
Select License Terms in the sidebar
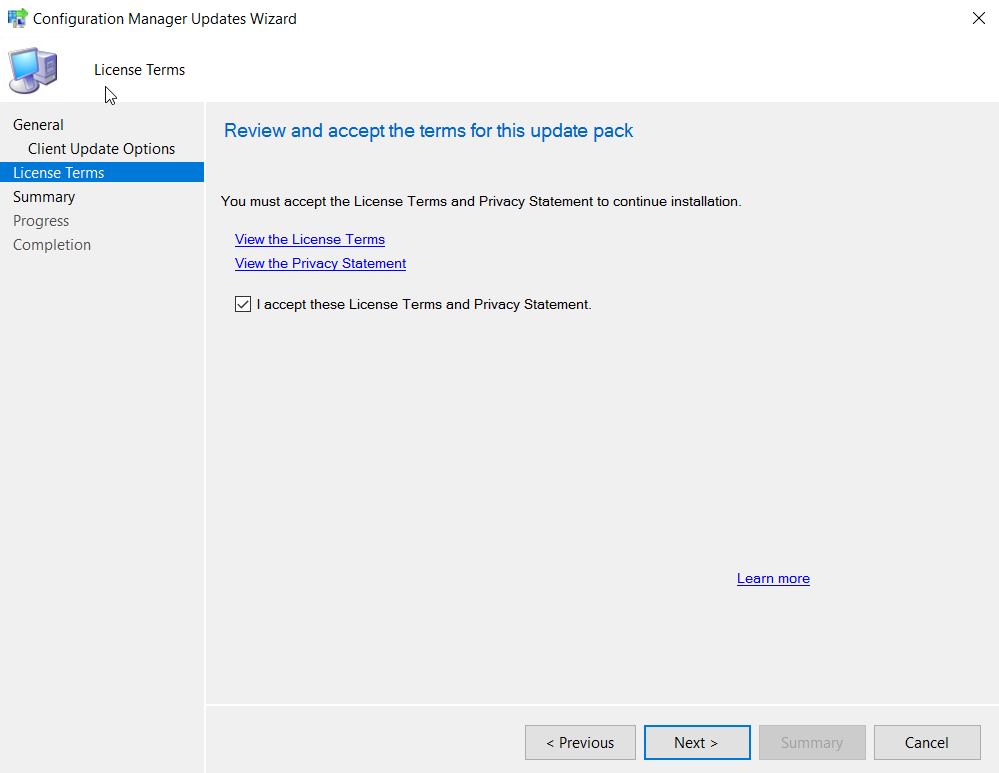coord(102,173)
